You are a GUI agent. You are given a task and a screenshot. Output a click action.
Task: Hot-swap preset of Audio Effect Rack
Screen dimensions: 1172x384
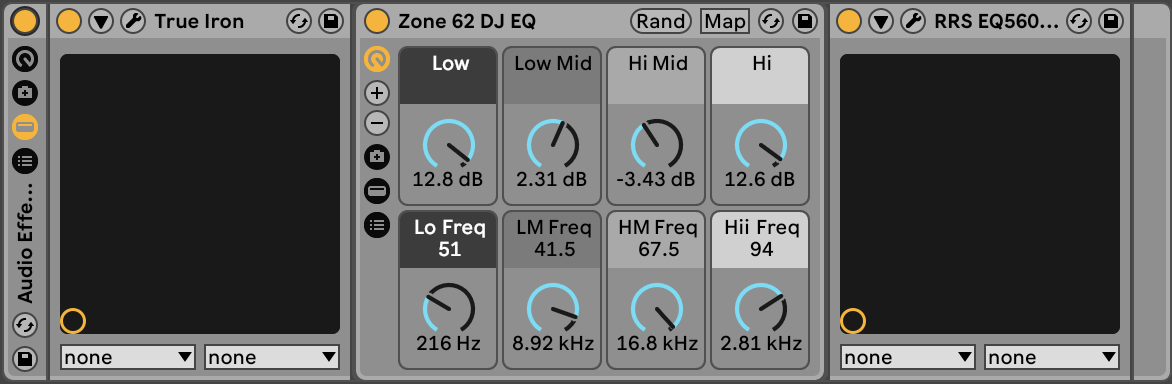(25, 325)
